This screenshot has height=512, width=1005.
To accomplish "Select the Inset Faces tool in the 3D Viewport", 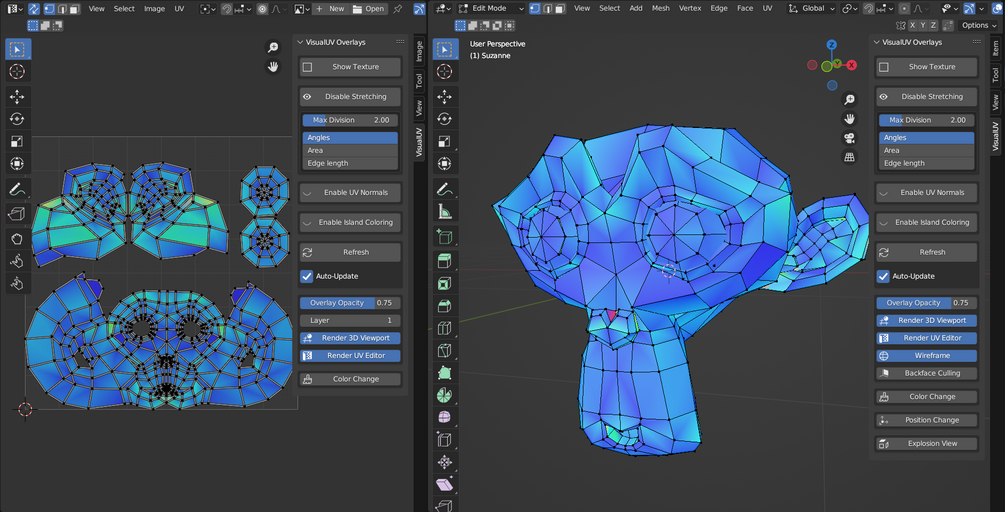I will click(445, 283).
